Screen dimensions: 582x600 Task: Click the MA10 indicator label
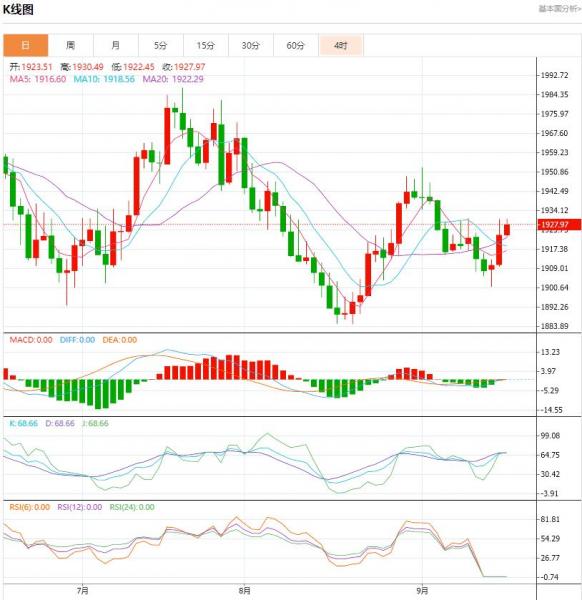point(104,79)
